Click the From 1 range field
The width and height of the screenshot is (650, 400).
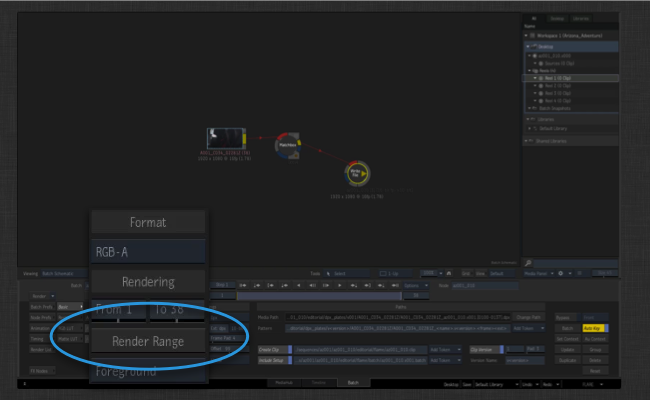(x=119, y=310)
